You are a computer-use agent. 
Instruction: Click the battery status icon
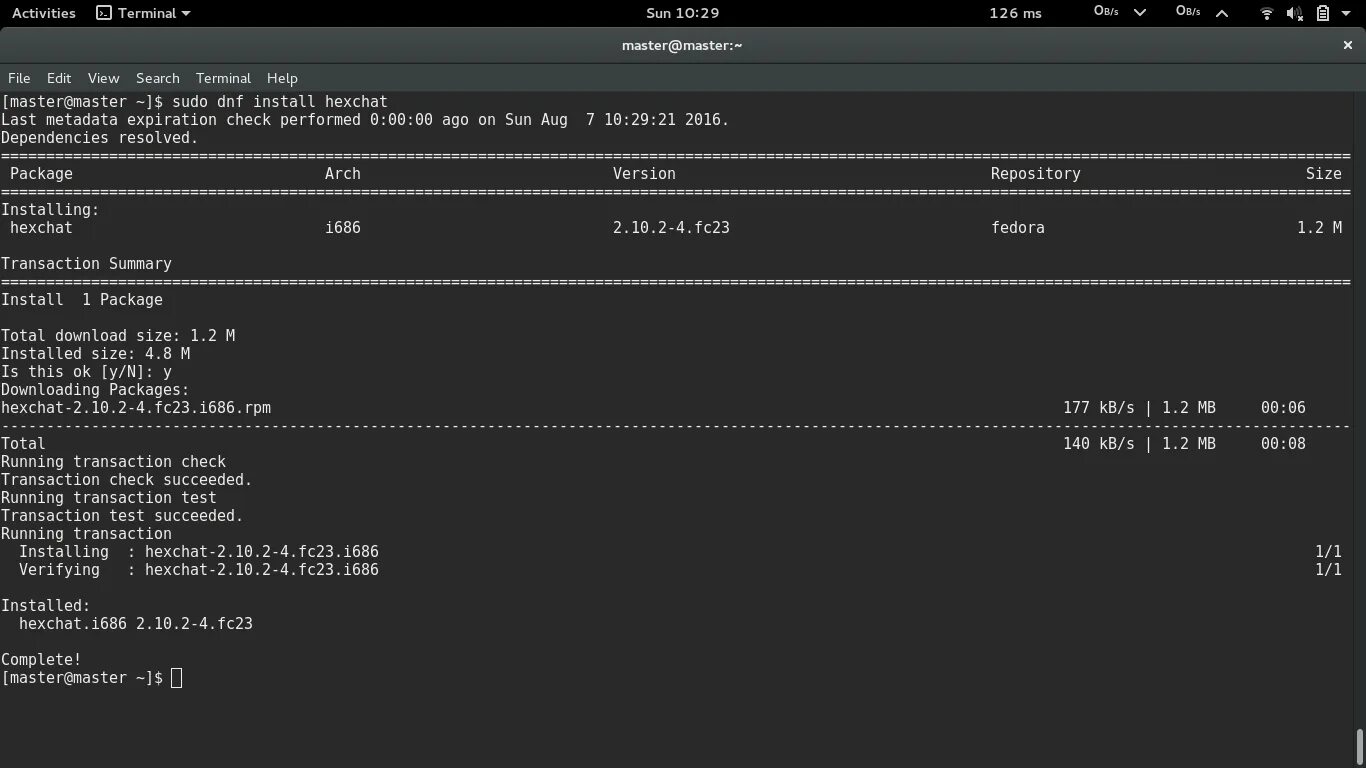1322,13
